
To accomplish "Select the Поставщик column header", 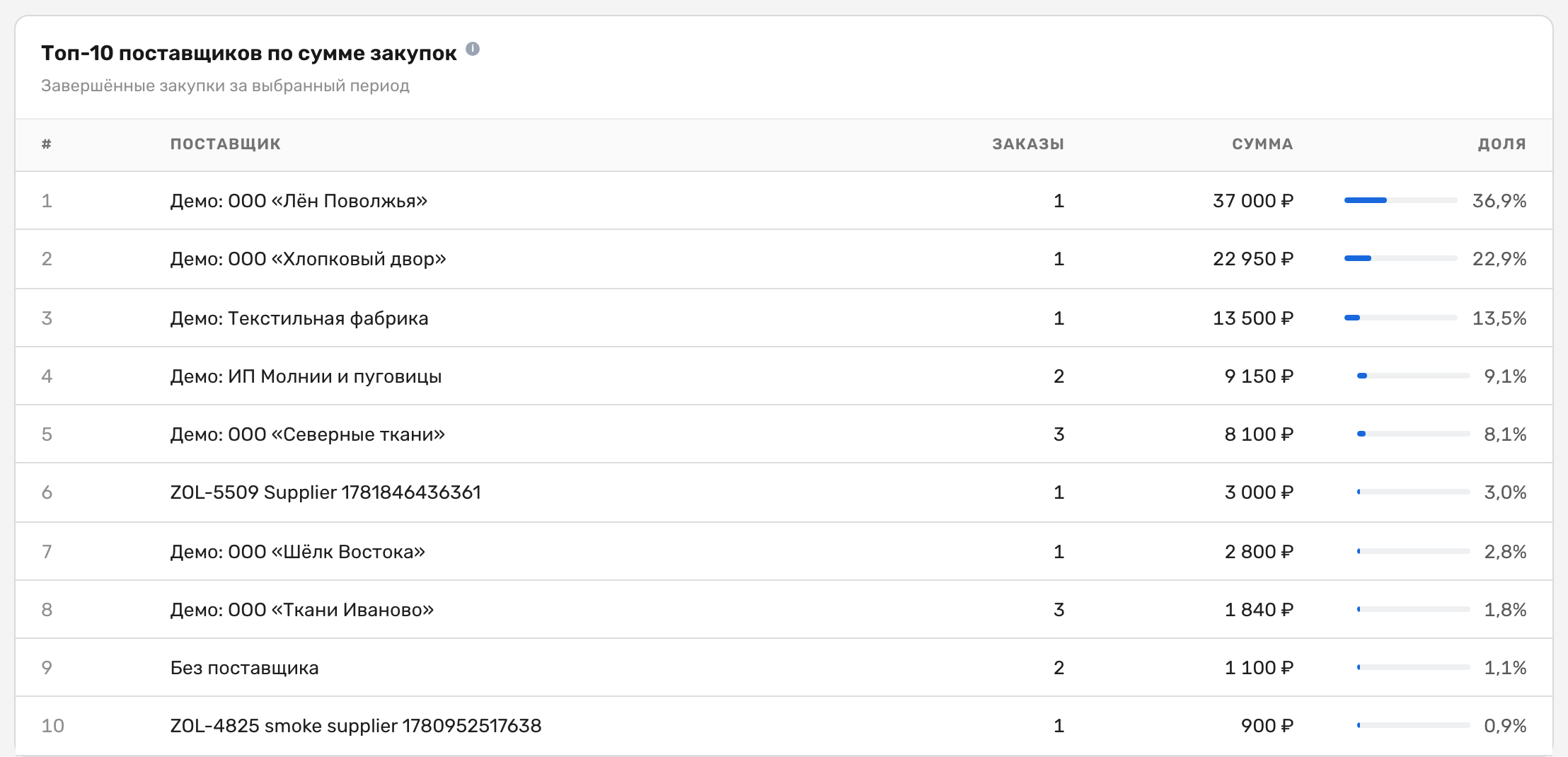I will pos(225,144).
